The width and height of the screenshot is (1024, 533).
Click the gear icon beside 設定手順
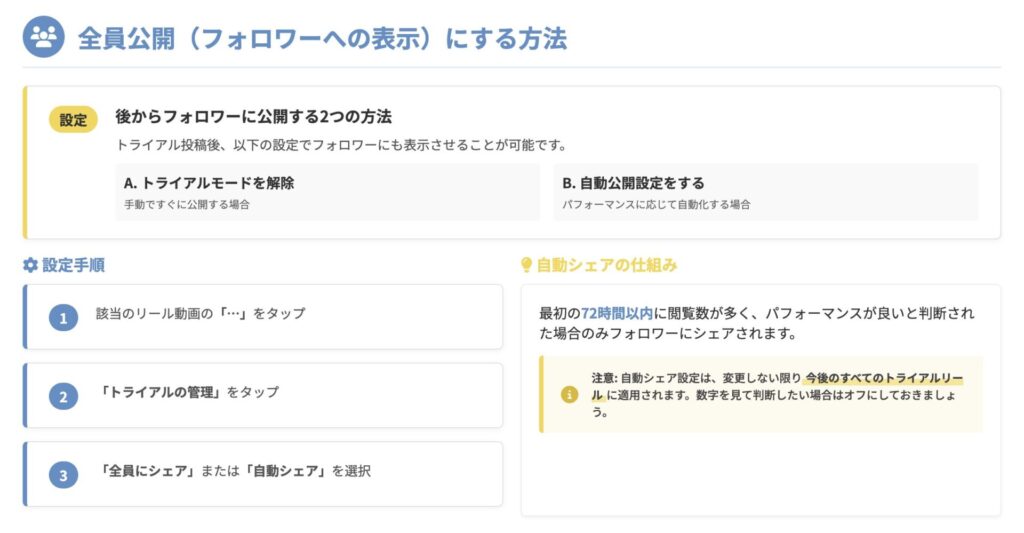click(30, 265)
